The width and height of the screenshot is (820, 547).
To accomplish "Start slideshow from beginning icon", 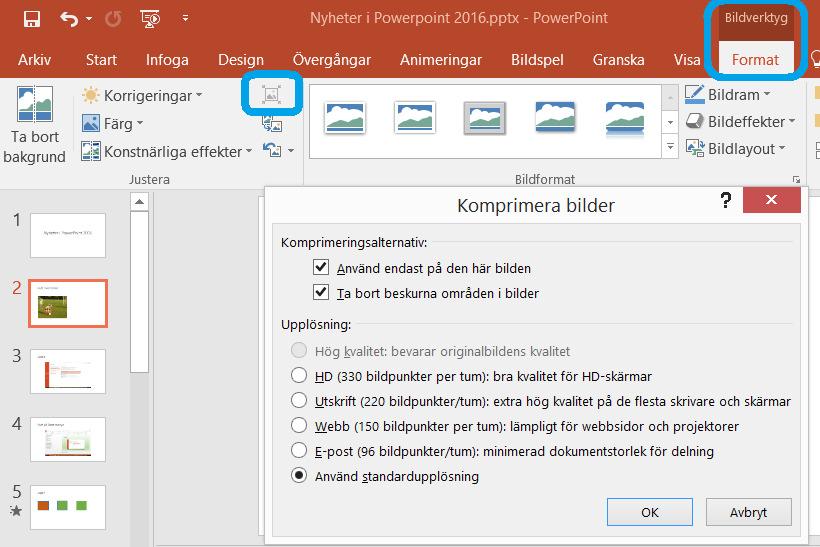I will click(x=150, y=19).
